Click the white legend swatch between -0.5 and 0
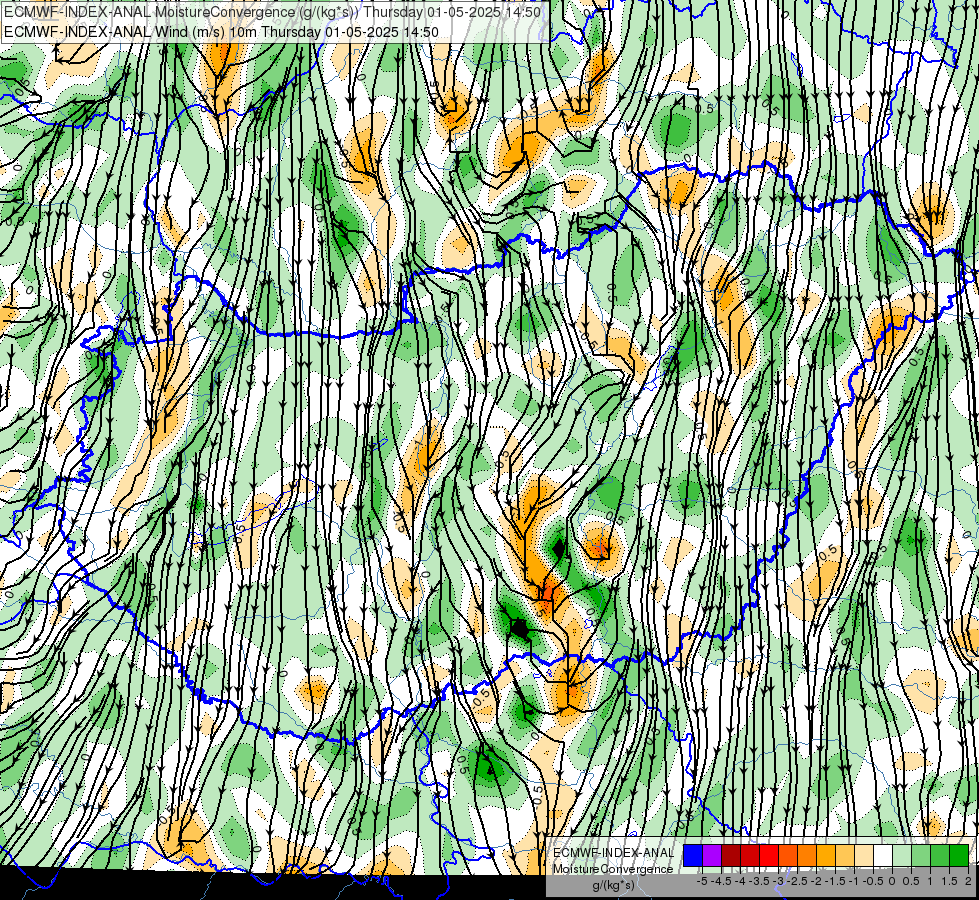The image size is (979, 900). 883,855
